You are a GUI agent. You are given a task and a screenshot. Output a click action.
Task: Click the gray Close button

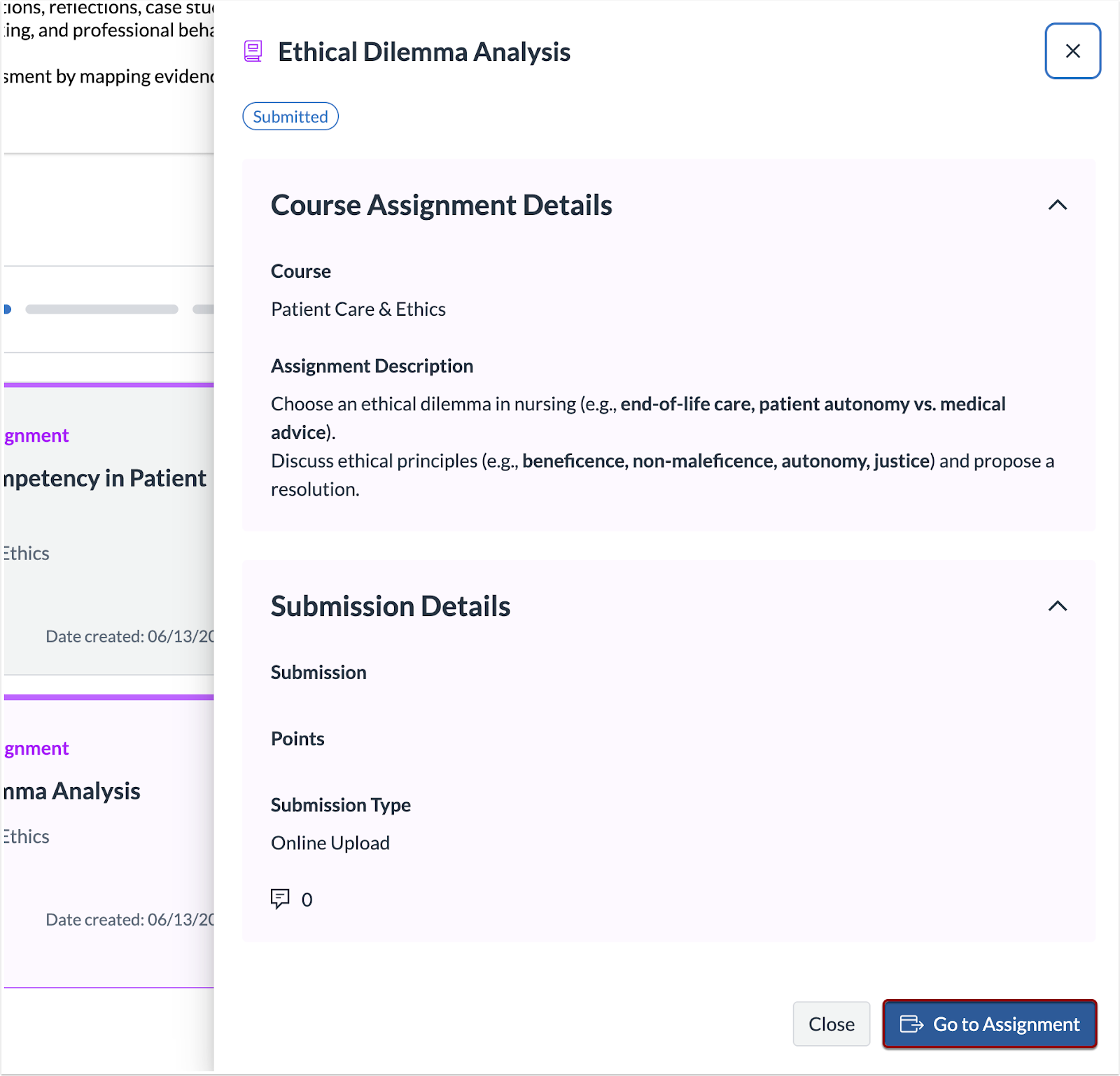[x=831, y=1023]
